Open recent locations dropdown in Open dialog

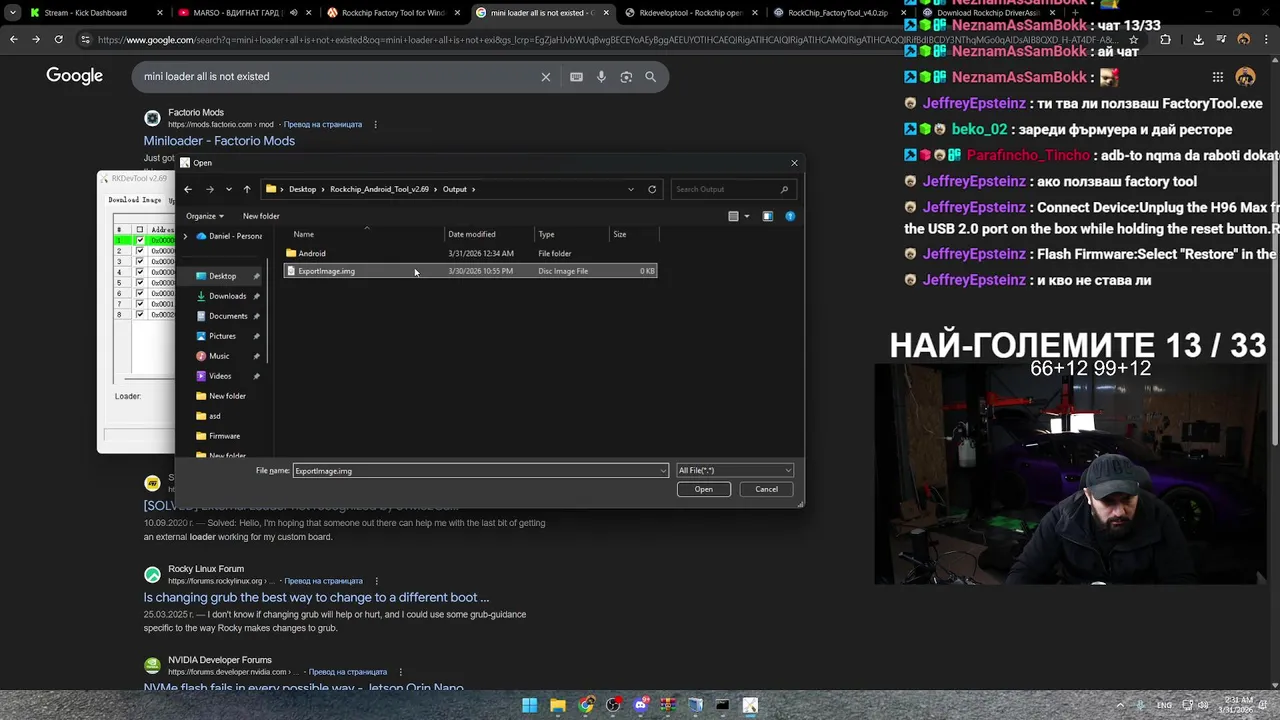[229, 189]
